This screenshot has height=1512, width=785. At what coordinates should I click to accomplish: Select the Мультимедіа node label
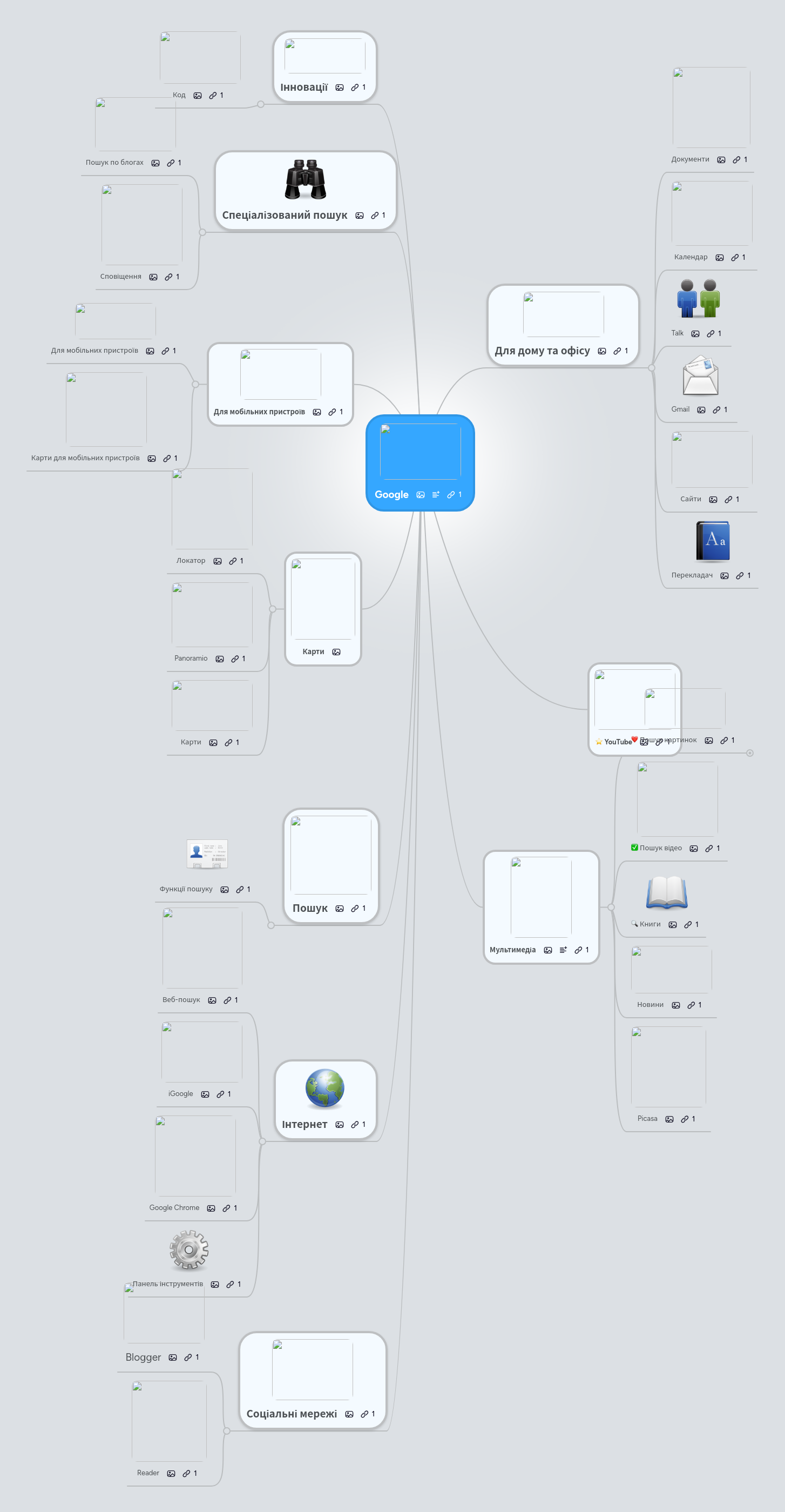click(513, 950)
